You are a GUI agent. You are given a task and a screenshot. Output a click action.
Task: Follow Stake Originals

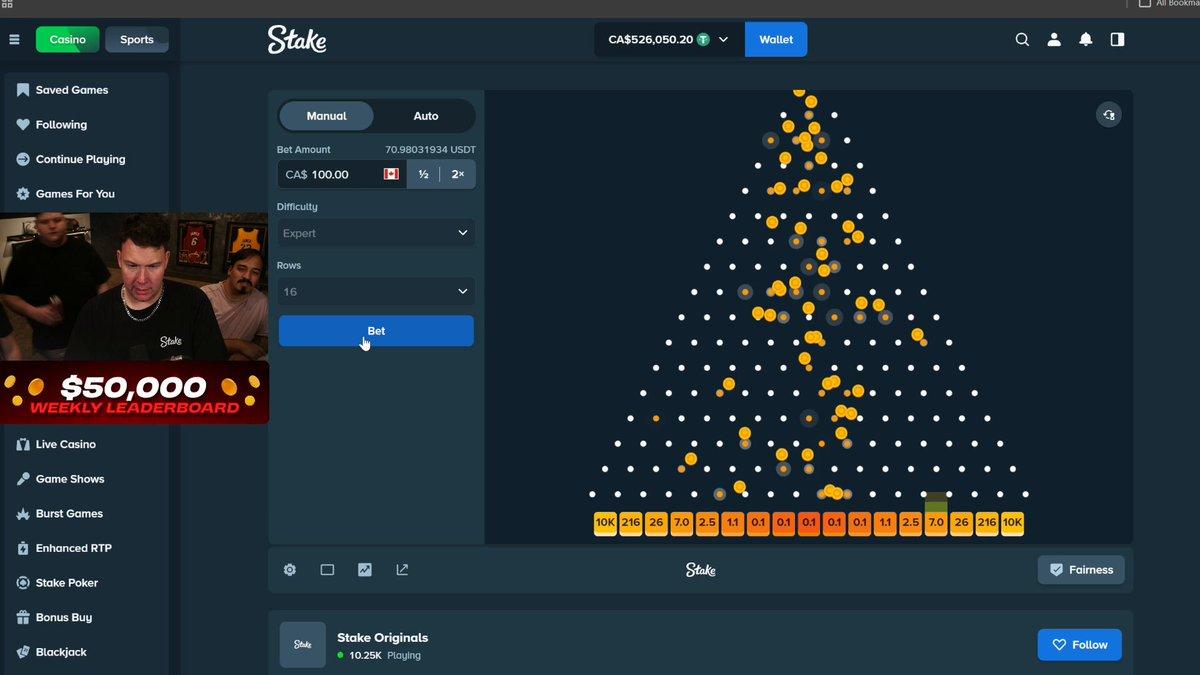coord(1080,645)
